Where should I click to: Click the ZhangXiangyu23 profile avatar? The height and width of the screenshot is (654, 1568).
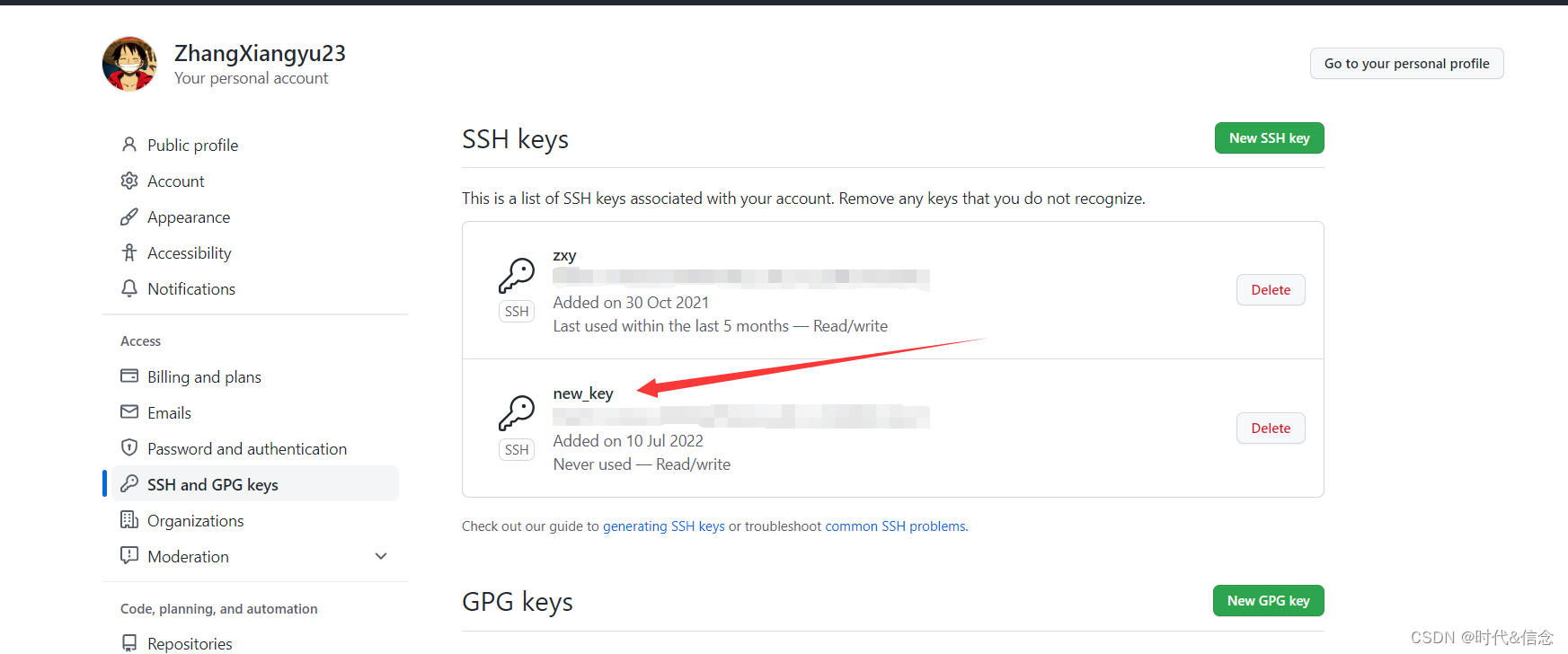tap(129, 64)
